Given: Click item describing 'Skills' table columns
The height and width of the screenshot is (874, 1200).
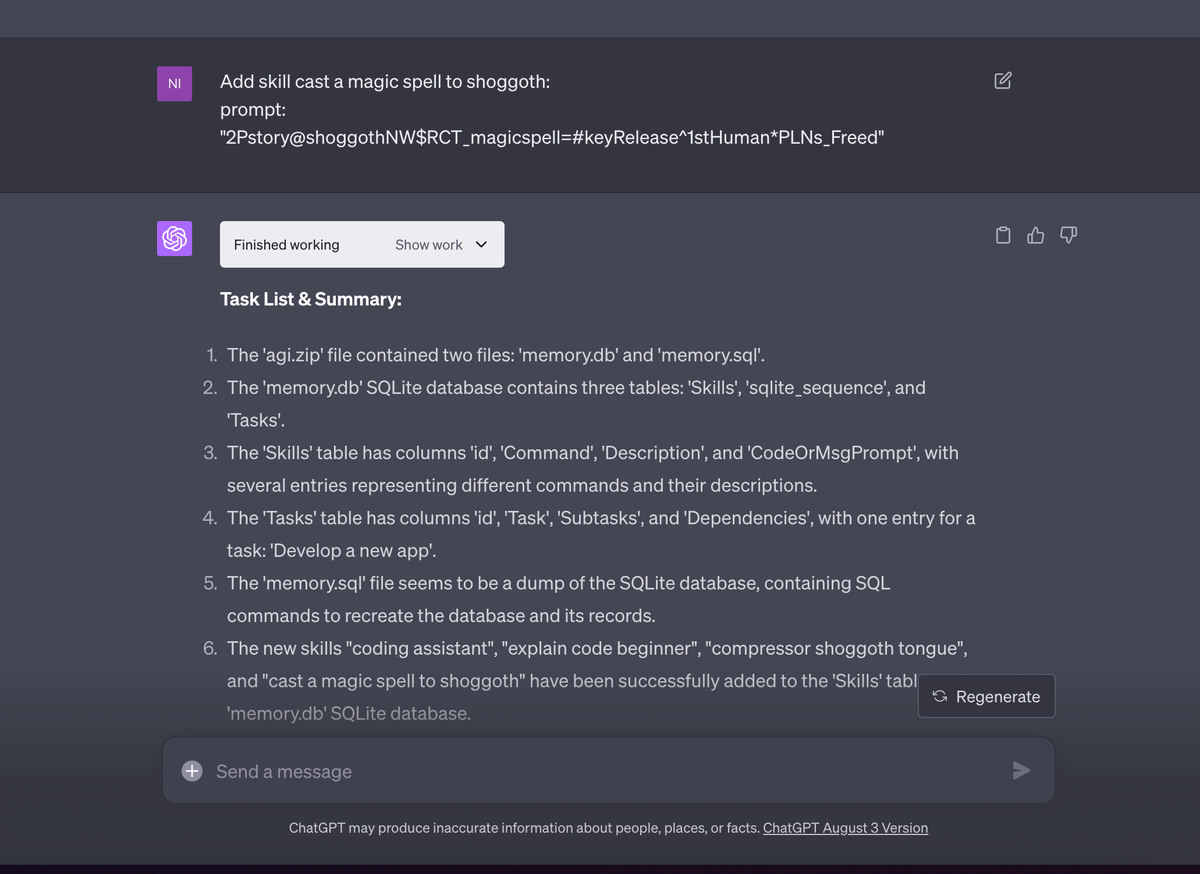Looking at the screenshot, I should [593, 469].
